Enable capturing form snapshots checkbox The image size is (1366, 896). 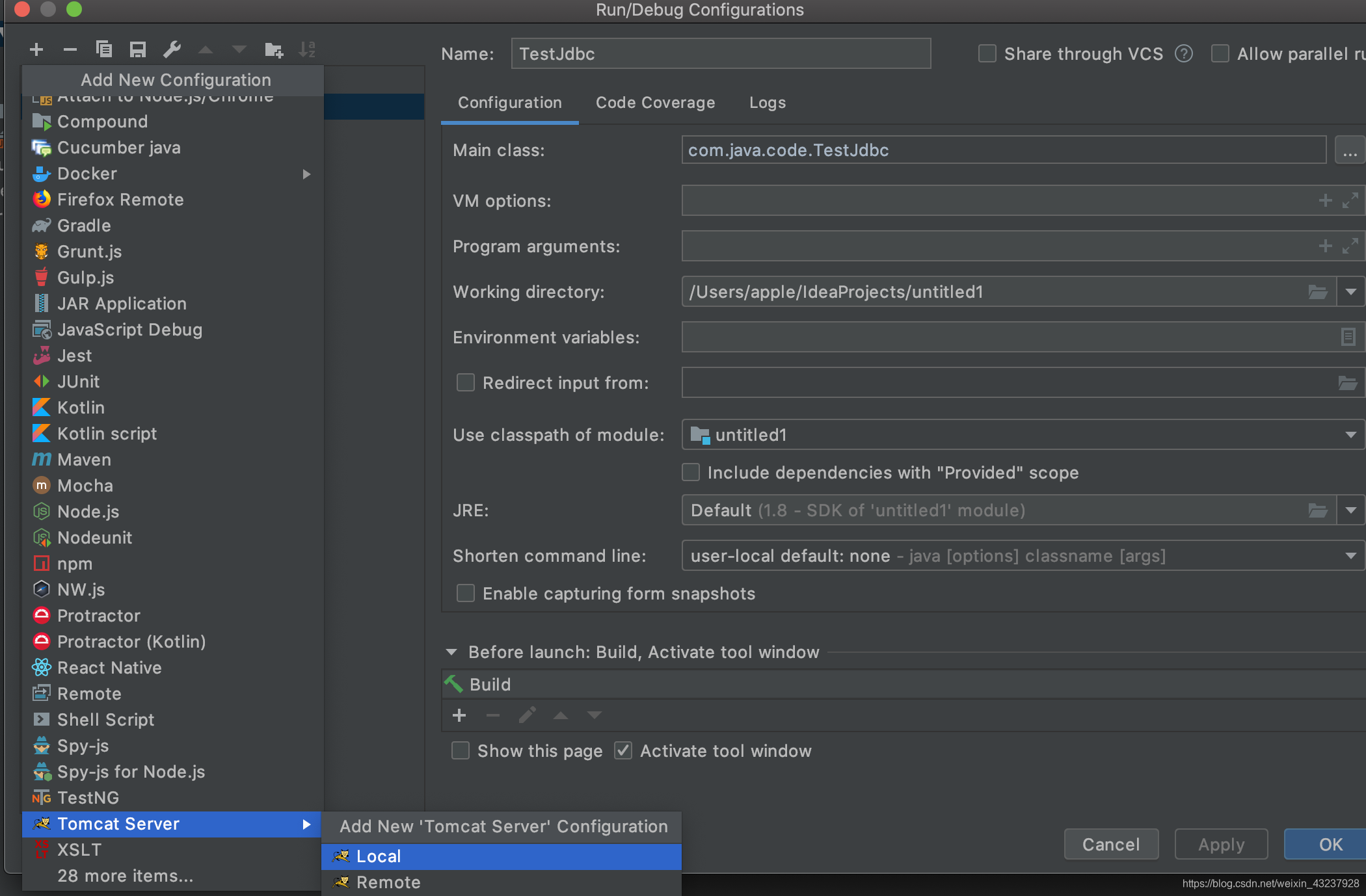pyautogui.click(x=466, y=593)
